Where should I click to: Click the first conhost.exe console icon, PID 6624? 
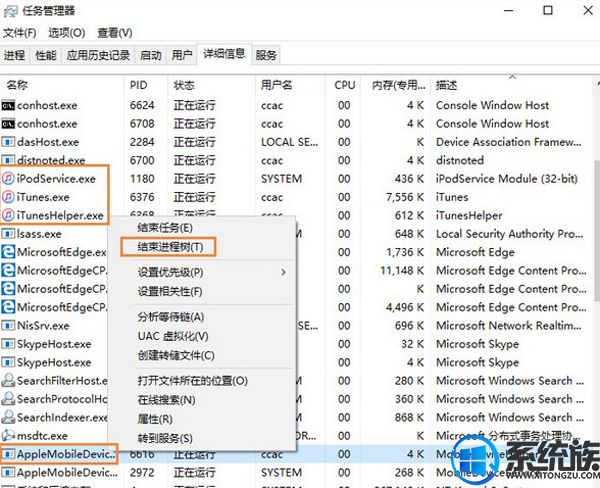click(8, 105)
